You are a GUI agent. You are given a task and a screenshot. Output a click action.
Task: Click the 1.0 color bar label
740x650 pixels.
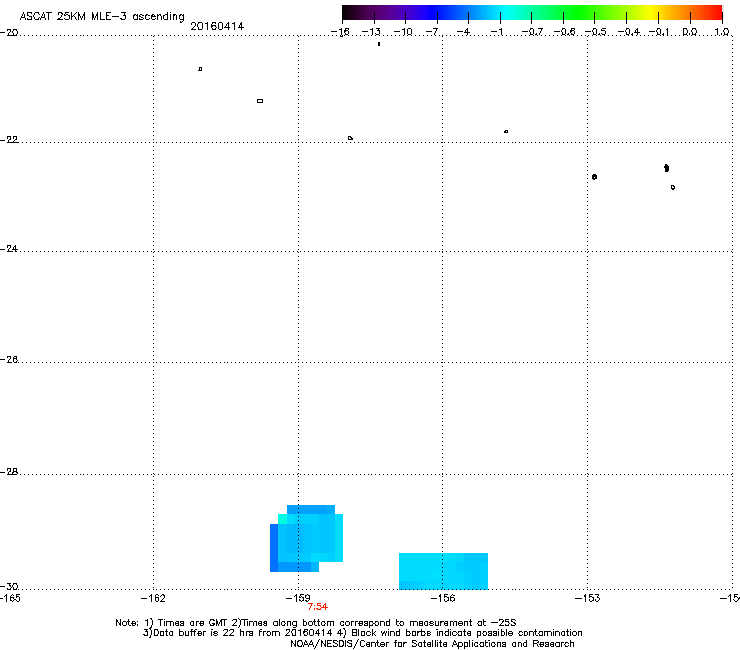pos(722,32)
